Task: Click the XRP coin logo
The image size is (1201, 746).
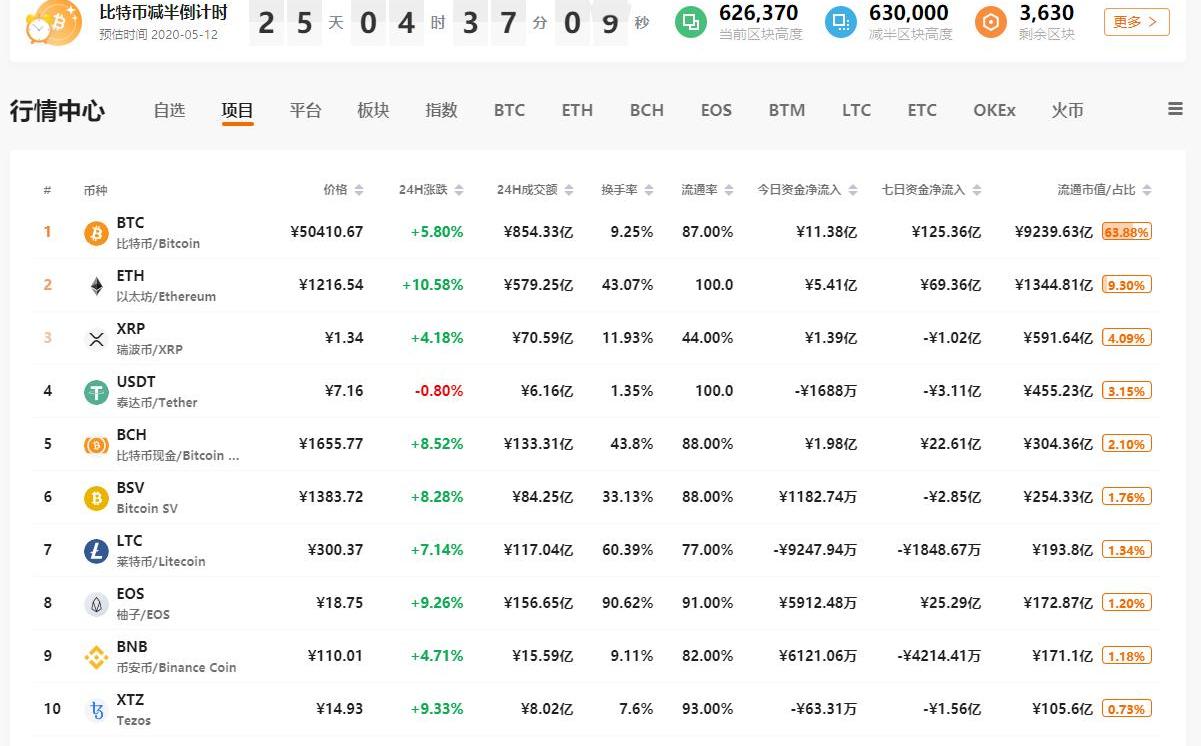Action: [96, 339]
